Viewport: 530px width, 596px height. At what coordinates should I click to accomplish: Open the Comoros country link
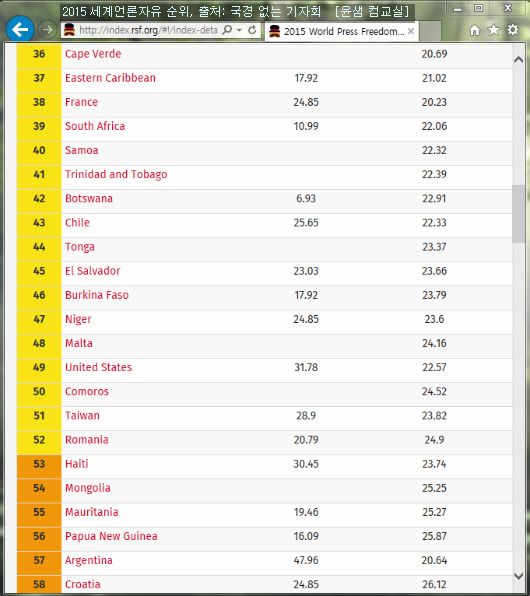pyautogui.click(x=87, y=391)
